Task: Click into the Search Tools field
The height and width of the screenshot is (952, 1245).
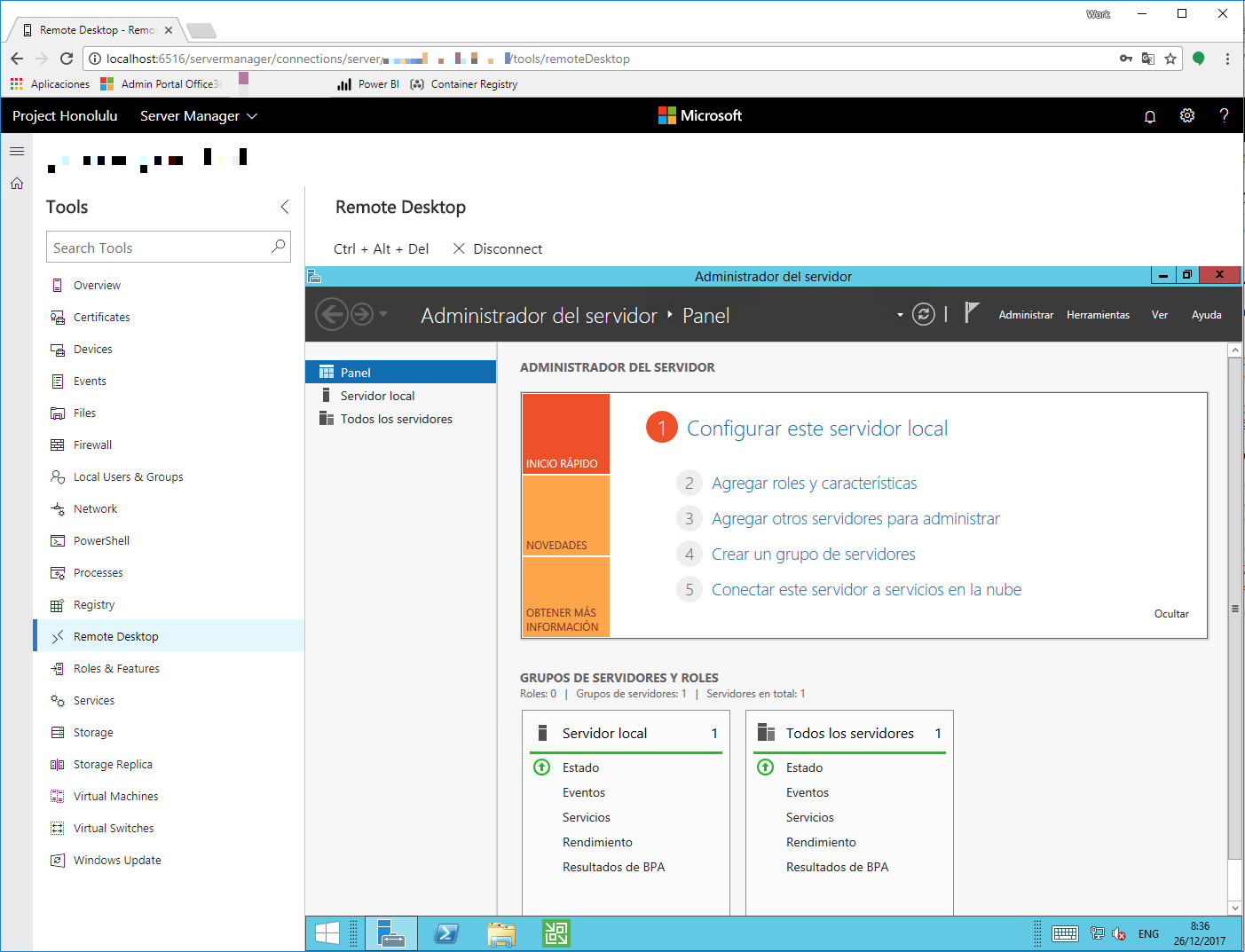Action: point(169,248)
